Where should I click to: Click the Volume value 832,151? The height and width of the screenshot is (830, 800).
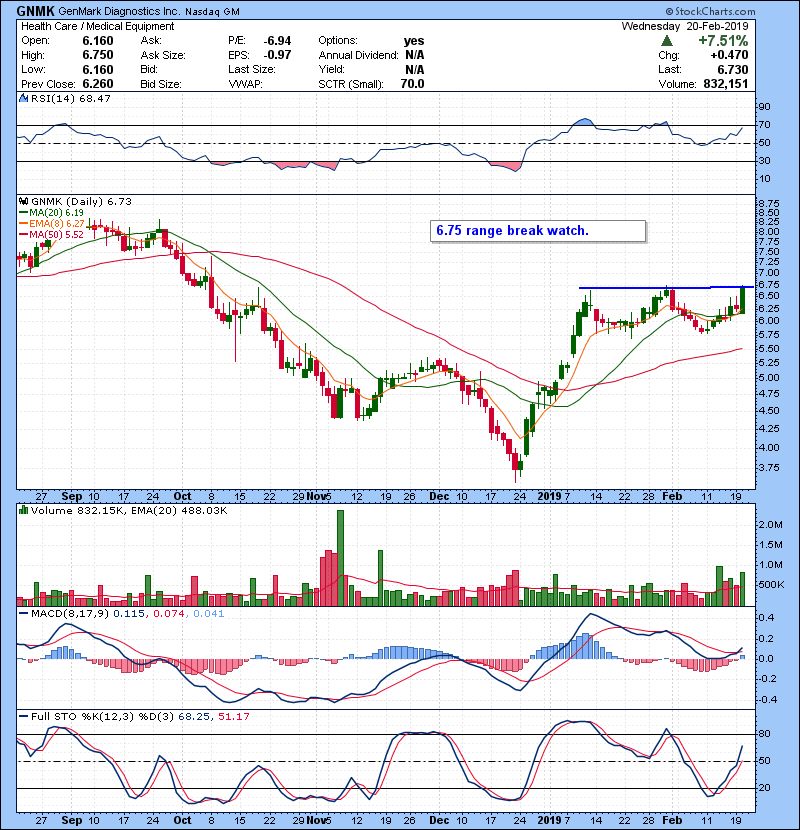(x=726, y=84)
